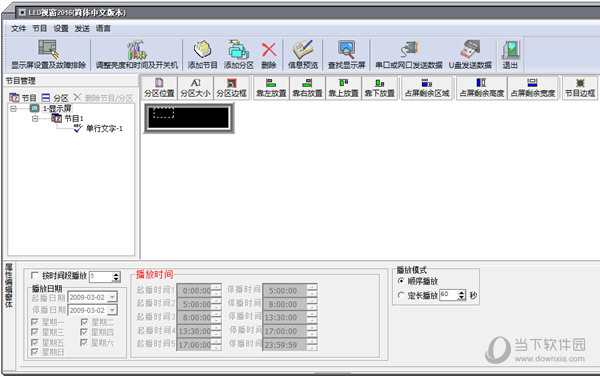Click 分区大小 tool

coord(195,88)
